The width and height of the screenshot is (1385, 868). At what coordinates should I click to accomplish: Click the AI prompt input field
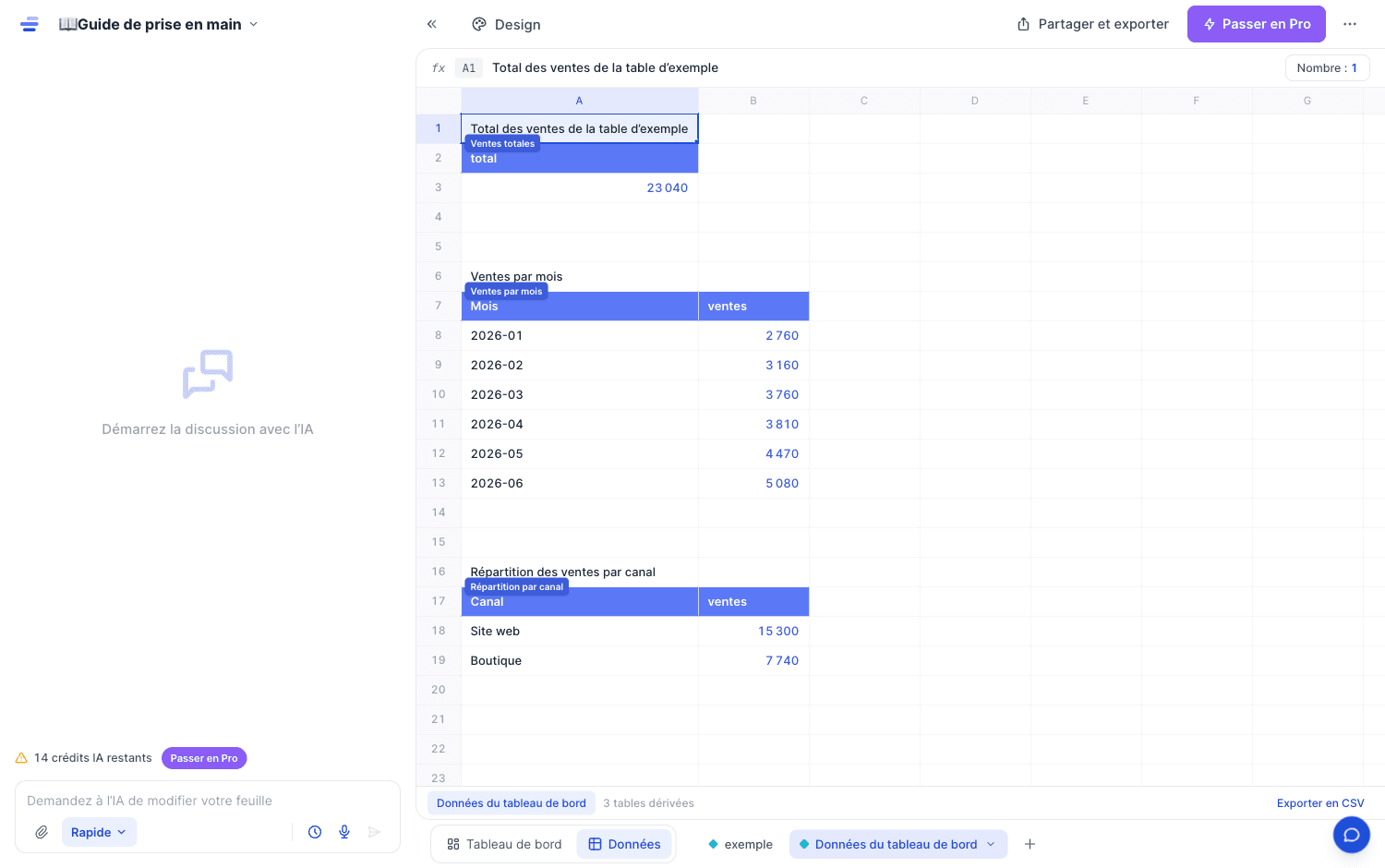point(208,801)
